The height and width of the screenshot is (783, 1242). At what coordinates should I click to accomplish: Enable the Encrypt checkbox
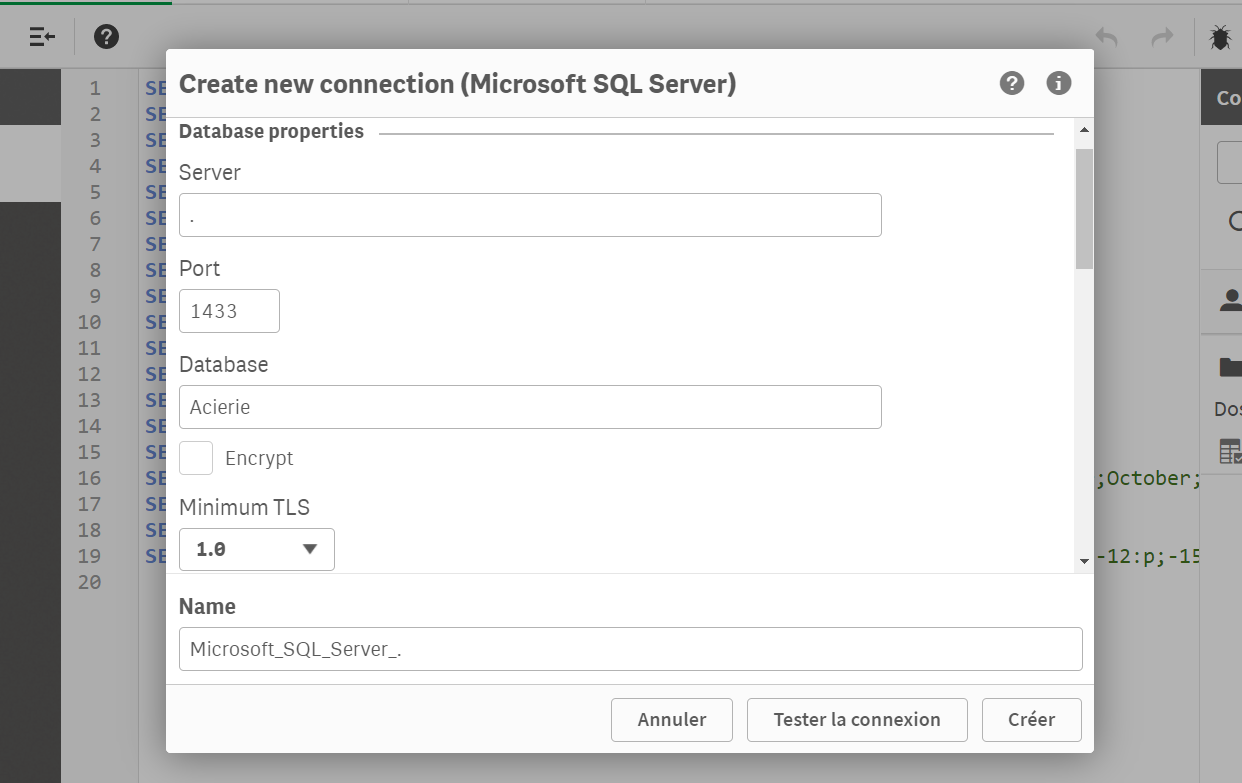coord(196,458)
